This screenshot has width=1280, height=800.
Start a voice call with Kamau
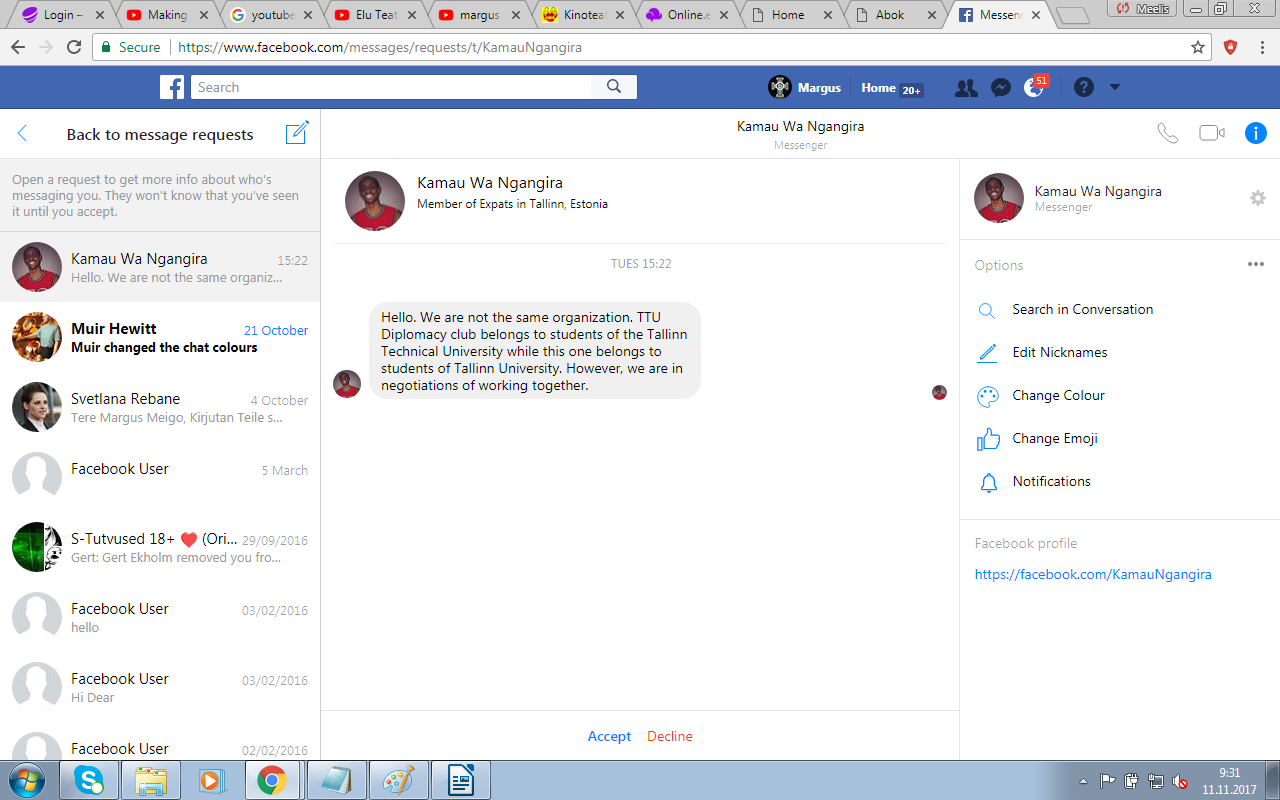(1167, 133)
